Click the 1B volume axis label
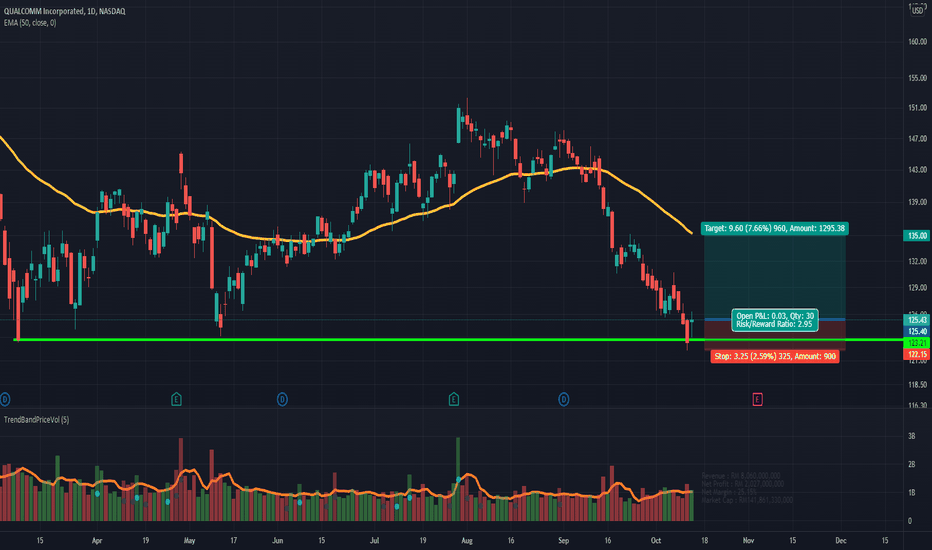The width and height of the screenshot is (932, 550). tap(911, 493)
